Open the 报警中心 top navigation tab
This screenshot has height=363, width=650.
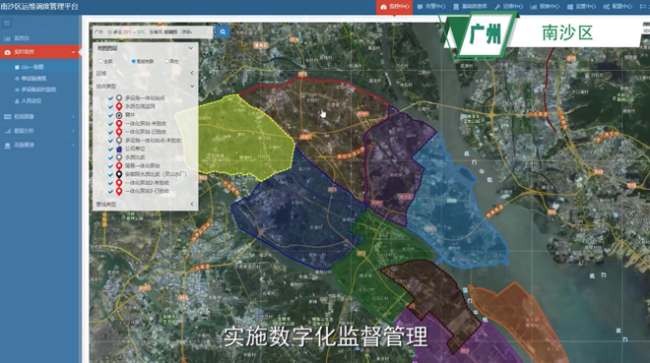(x=431, y=7)
